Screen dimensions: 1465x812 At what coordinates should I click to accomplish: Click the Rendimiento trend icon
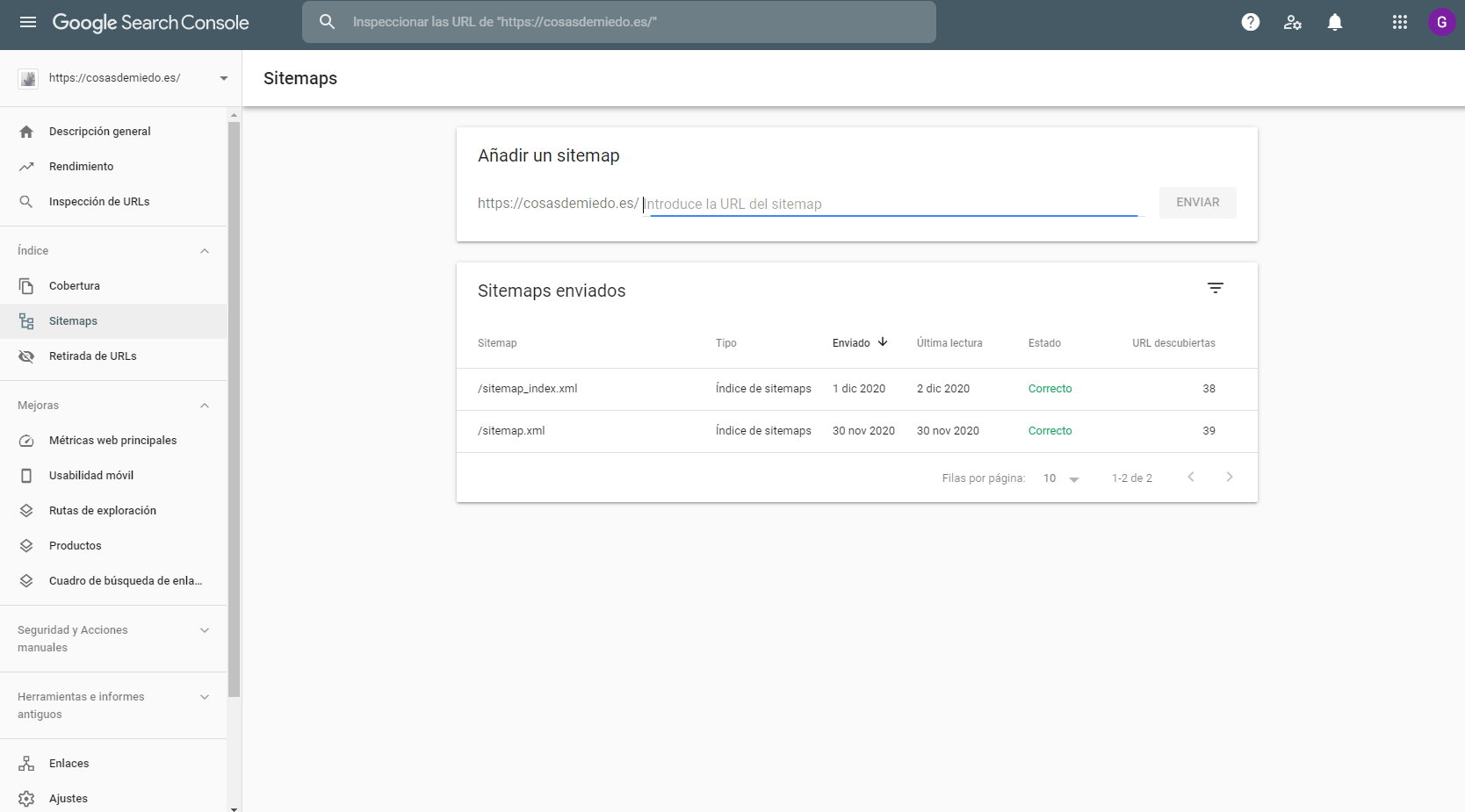coord(26,167)
